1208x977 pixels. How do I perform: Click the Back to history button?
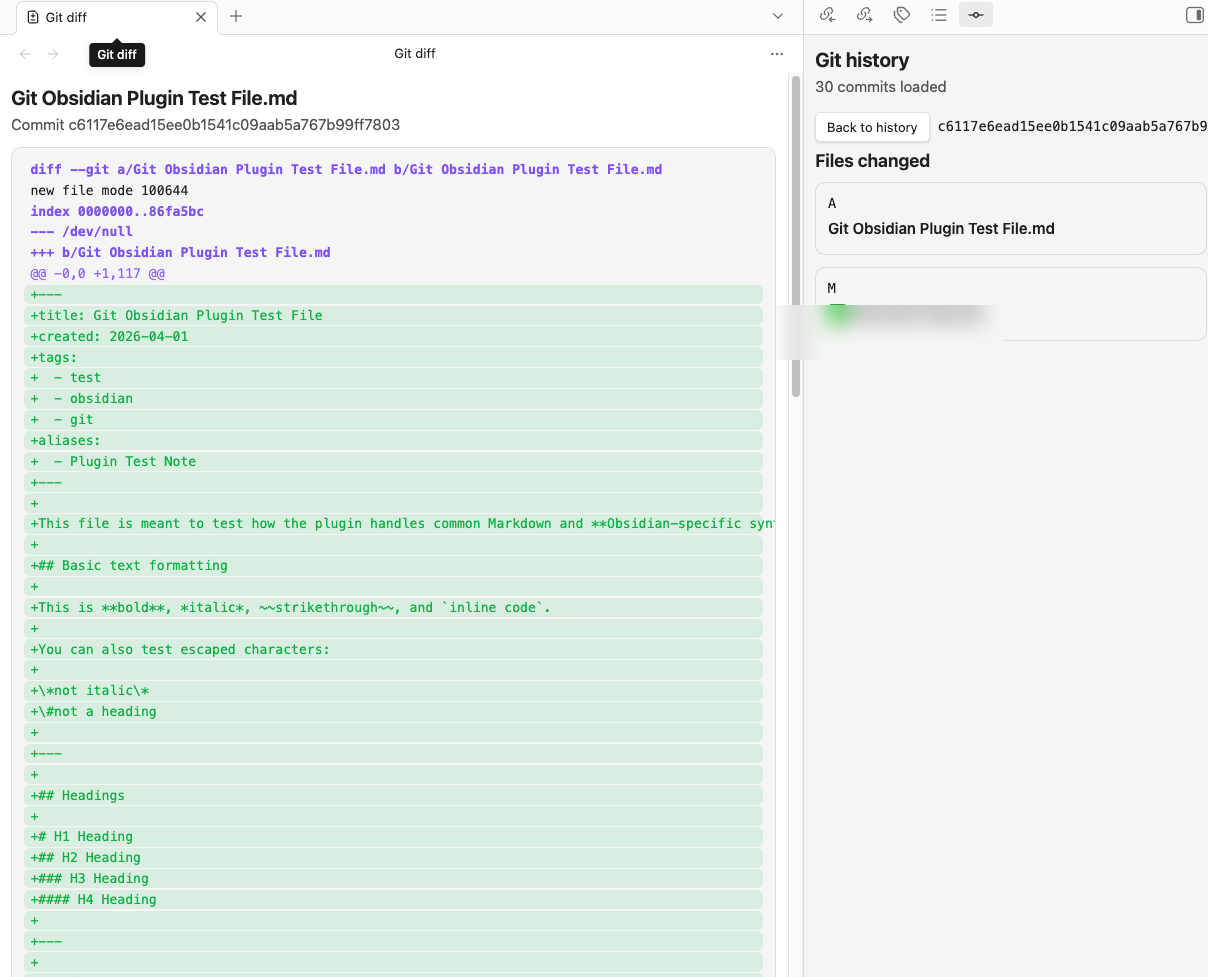(872, 127)
